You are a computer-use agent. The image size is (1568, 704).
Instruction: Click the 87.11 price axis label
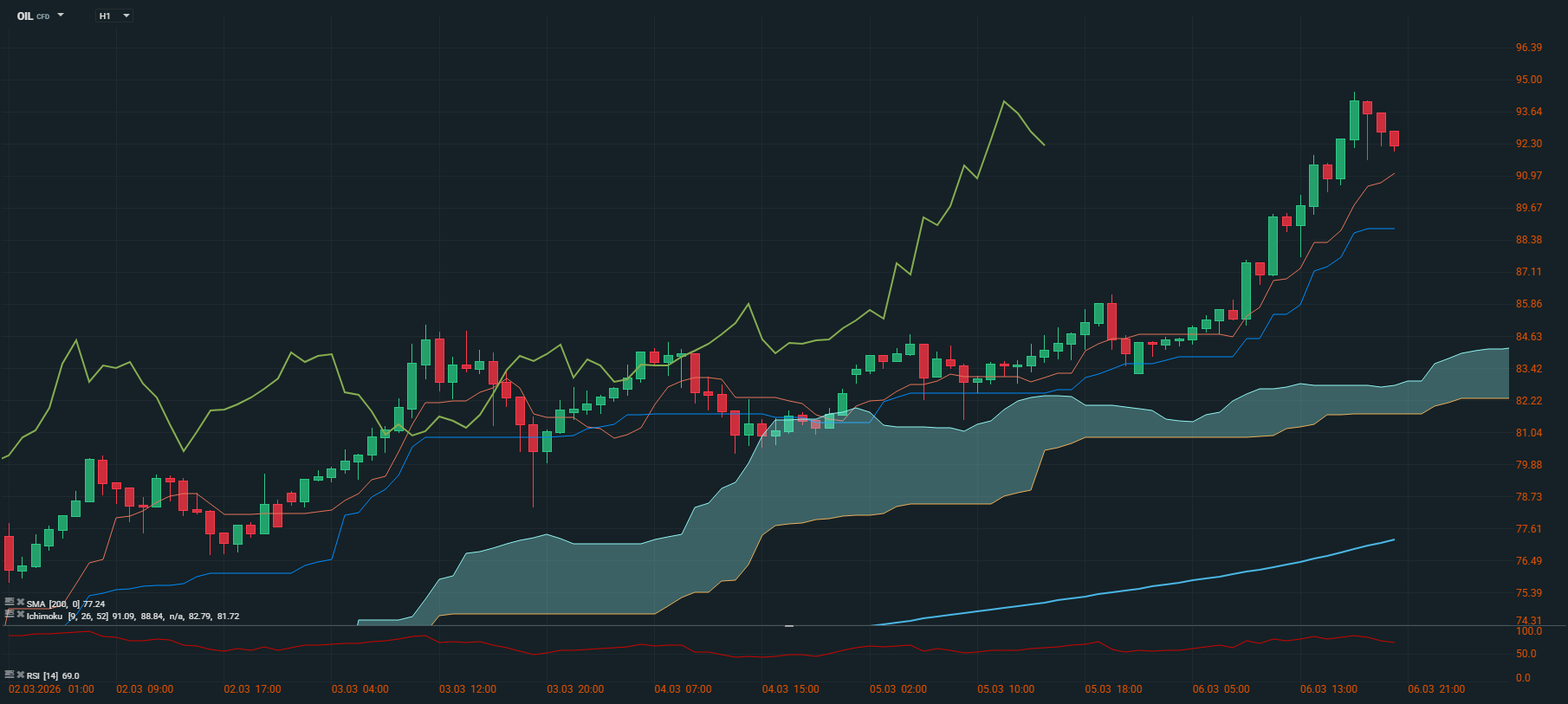coord(1529,272)
